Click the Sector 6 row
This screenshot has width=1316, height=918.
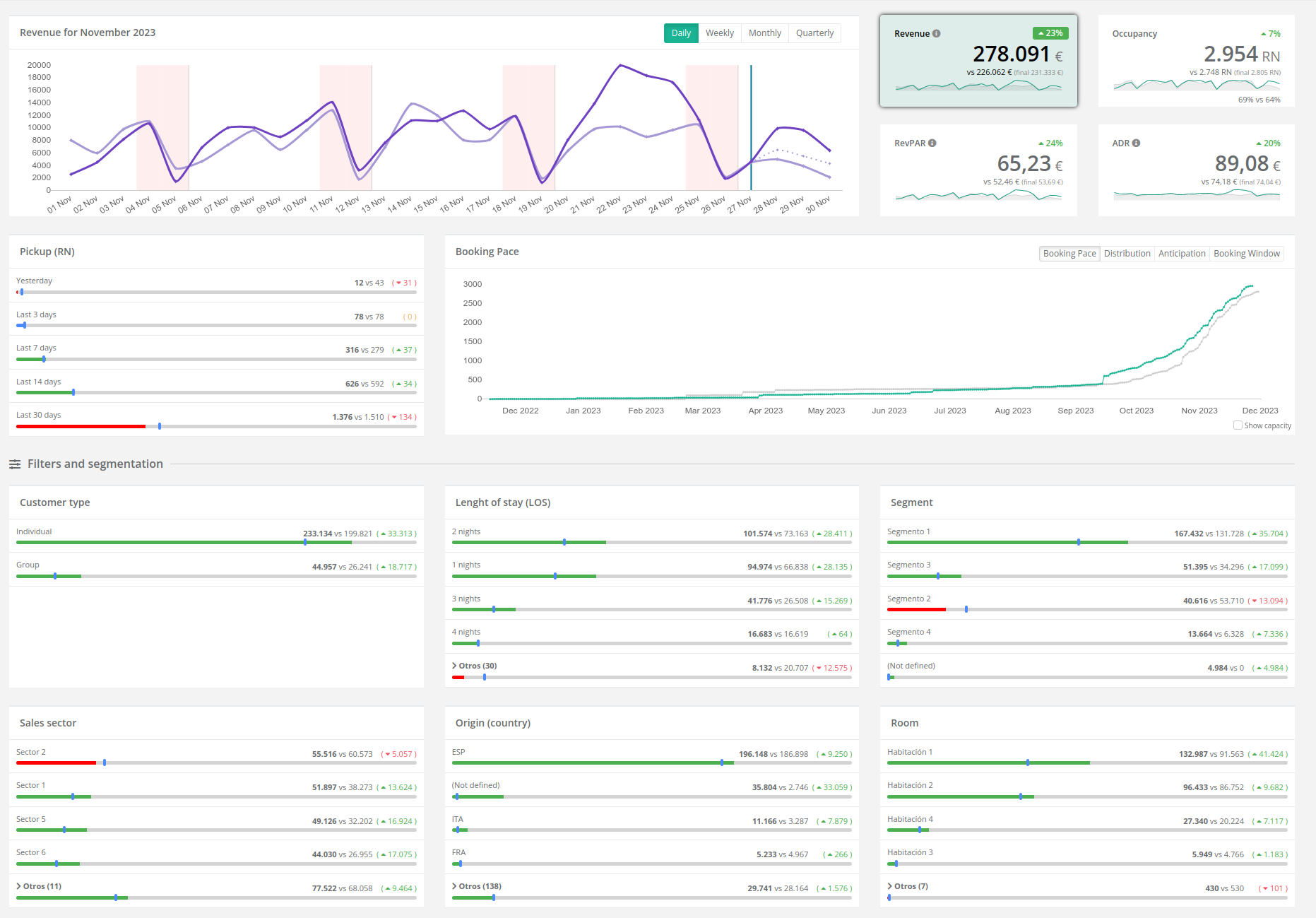[x=216, y=857]
